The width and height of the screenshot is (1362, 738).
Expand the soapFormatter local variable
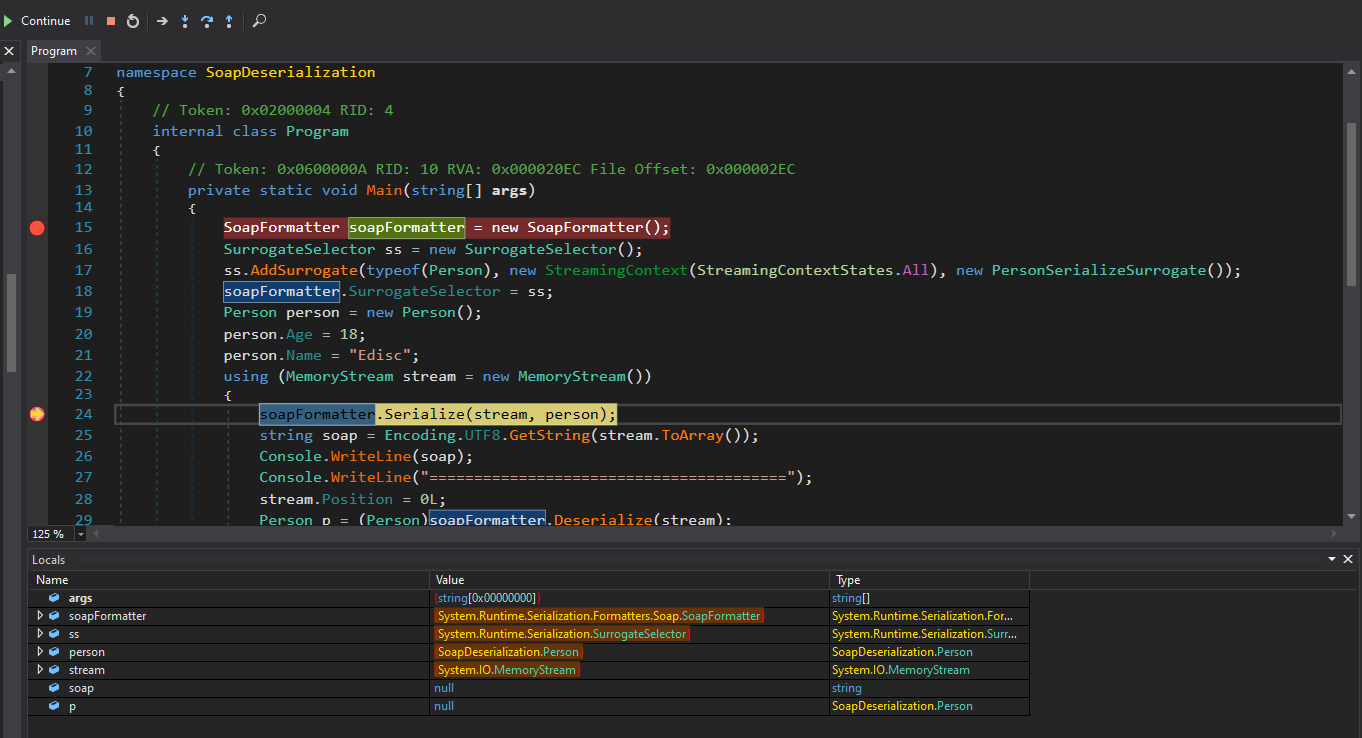point(40,616)
